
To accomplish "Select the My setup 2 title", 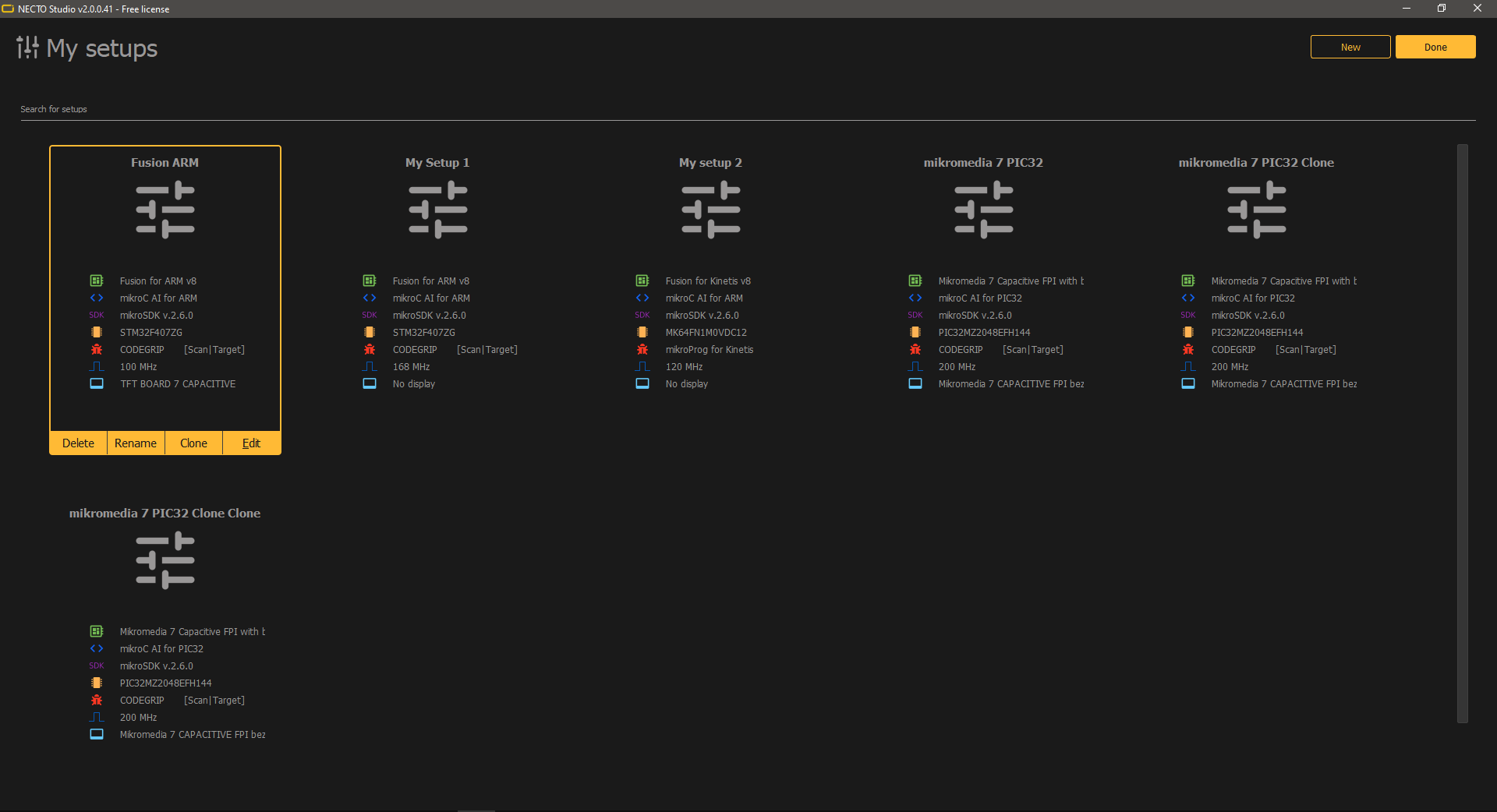I will [710, 162].
